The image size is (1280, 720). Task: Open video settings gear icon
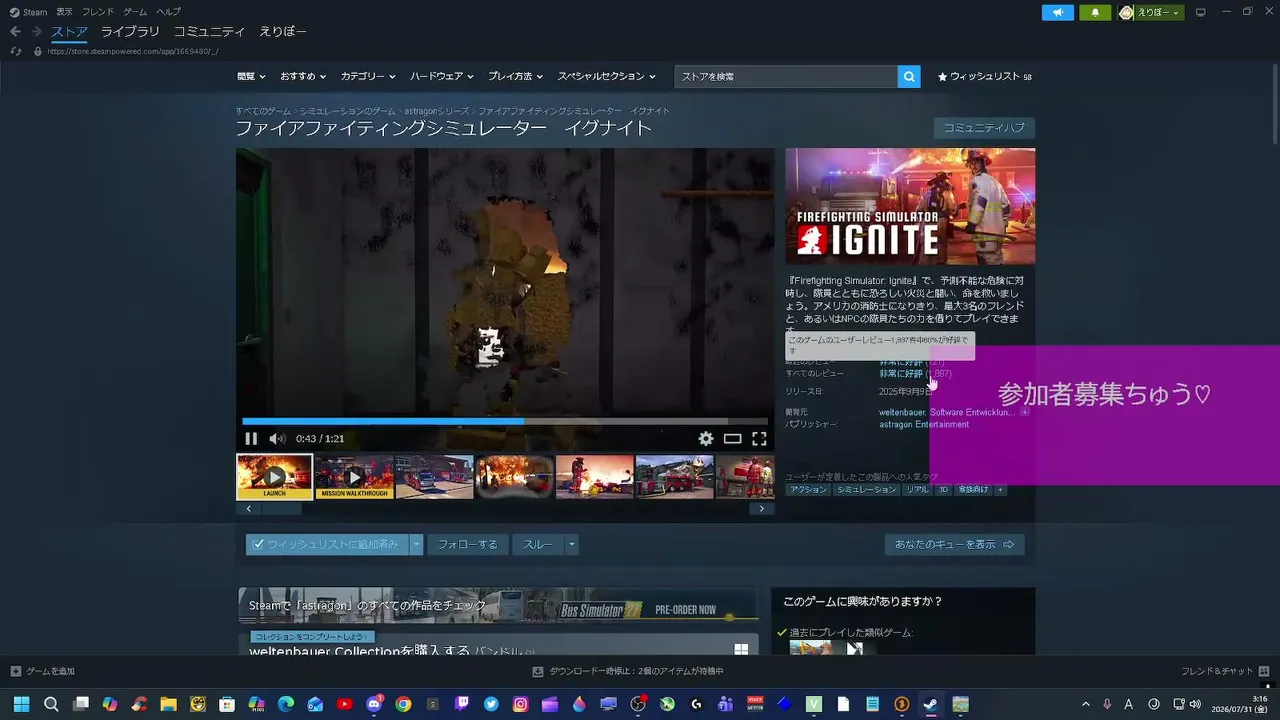pyautogui.click(x=706, y=439)
